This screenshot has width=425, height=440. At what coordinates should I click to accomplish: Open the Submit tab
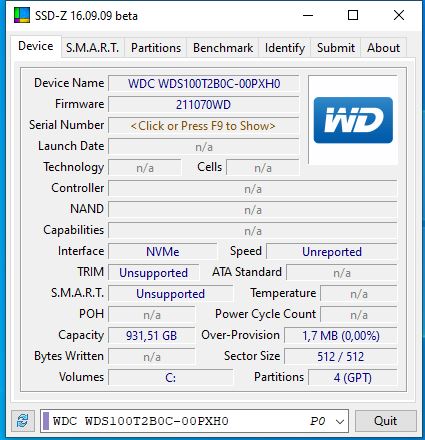pos(336,48)
